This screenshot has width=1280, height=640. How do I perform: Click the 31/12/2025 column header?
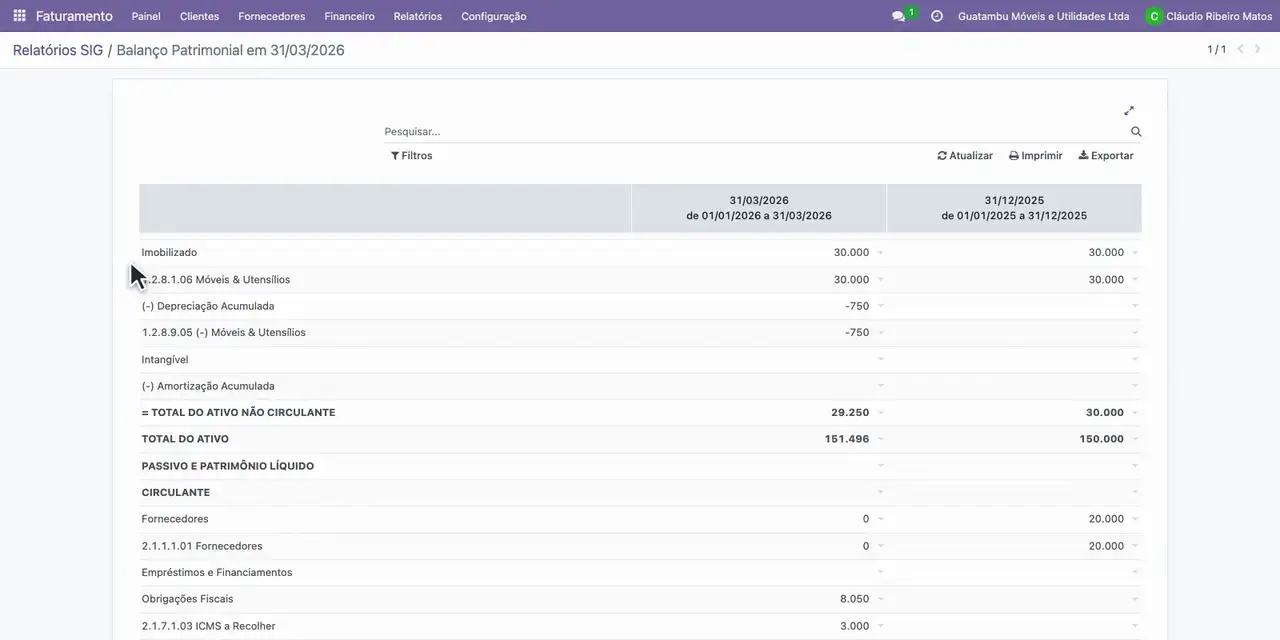click(1014, 208)
